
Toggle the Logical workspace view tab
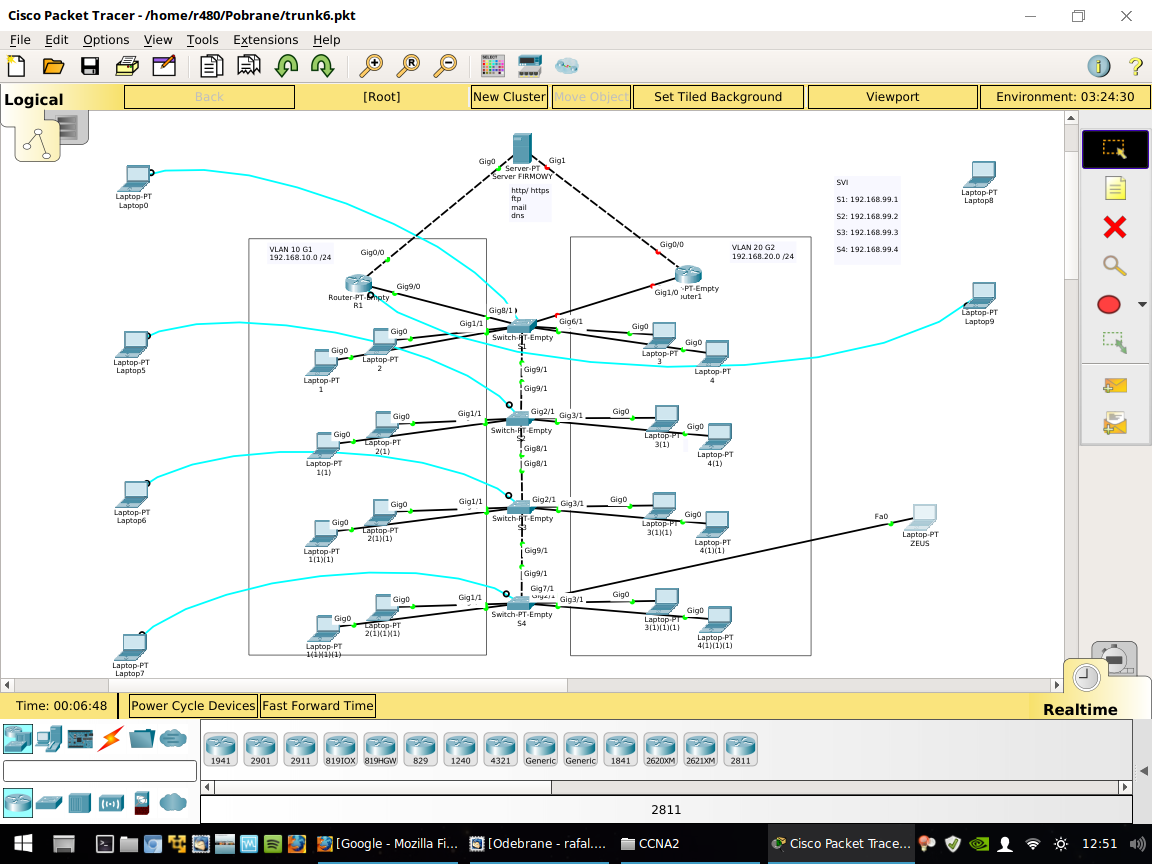(x=34, y=99)
